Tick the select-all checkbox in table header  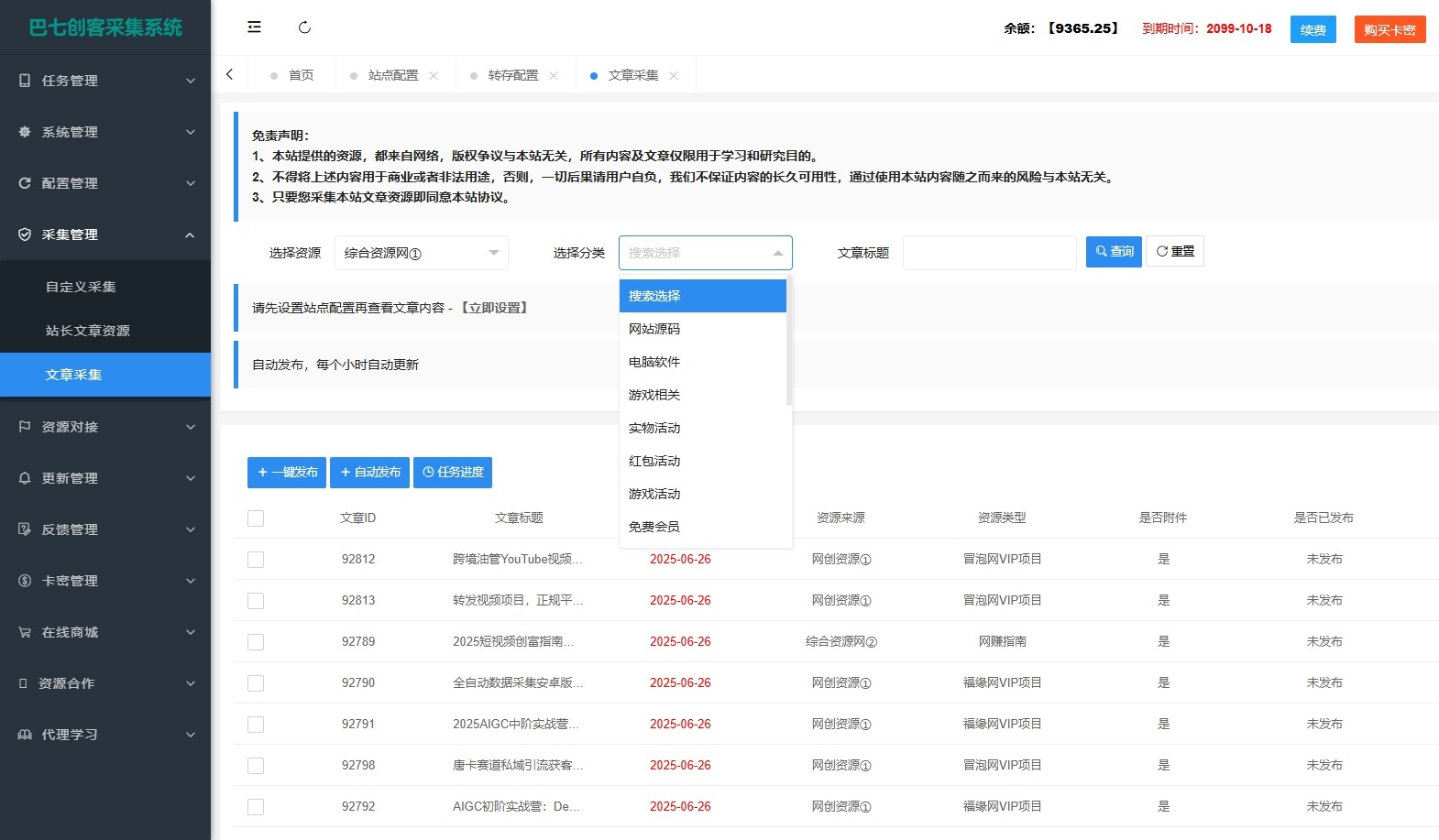pyautogui.click(x=256, y=518)
